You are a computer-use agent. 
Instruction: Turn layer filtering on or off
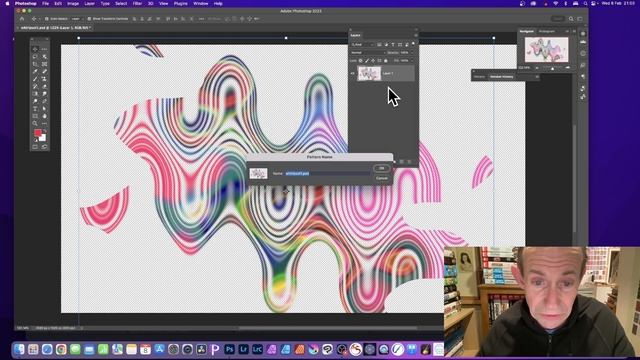click(413, 44)
